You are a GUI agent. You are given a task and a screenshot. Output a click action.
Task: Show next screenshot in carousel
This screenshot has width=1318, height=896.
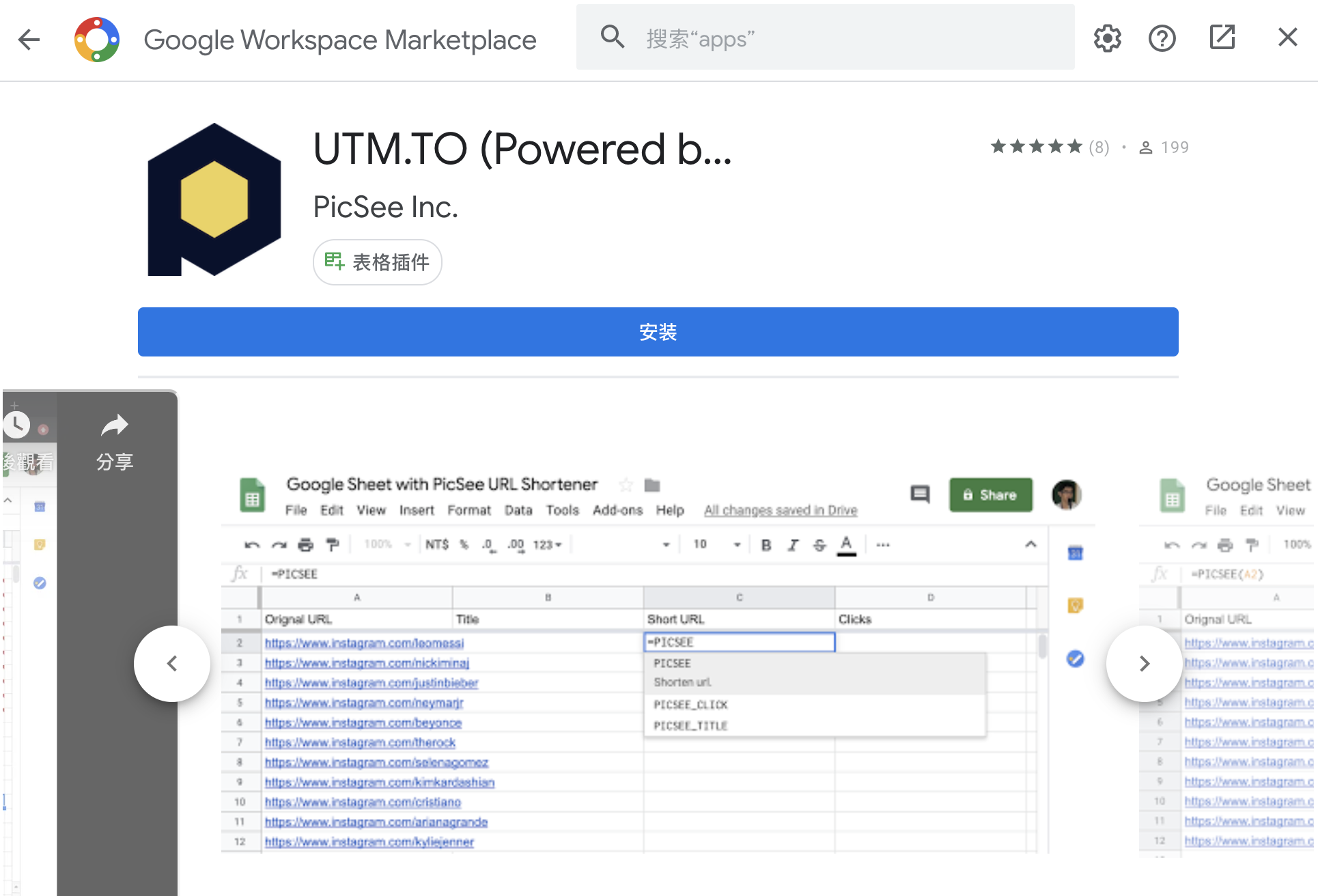coord(1145,664)
